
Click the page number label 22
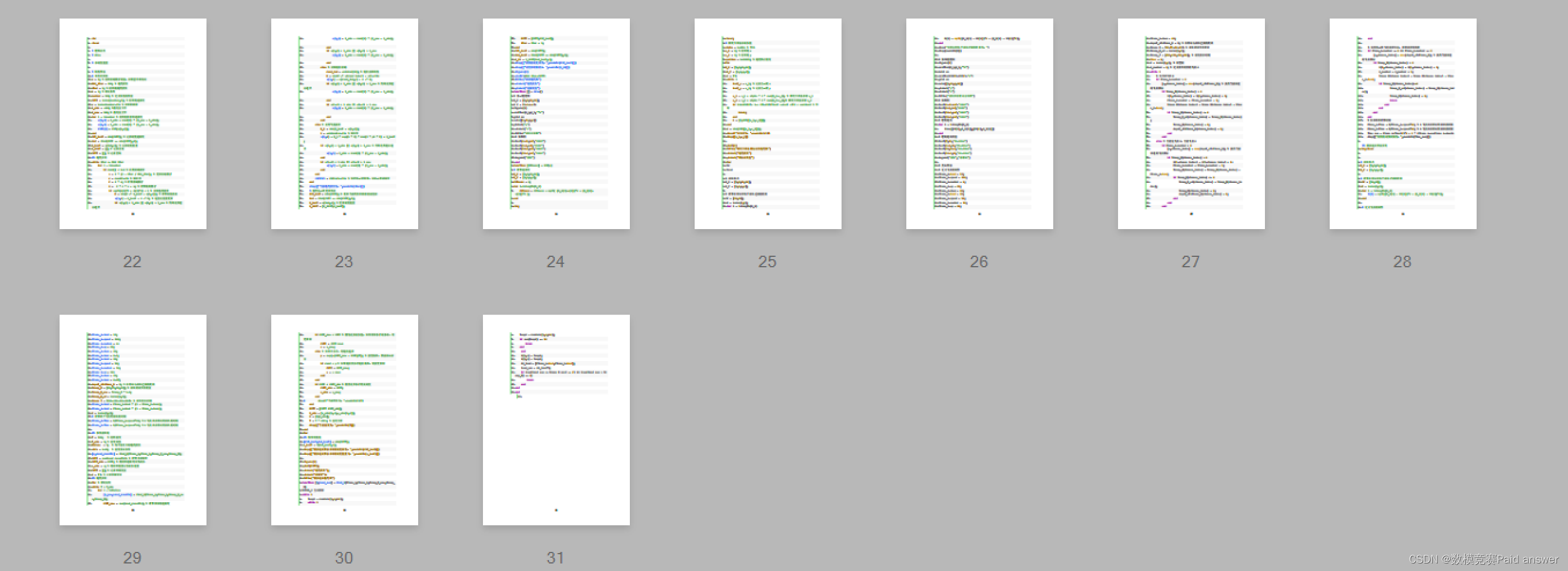(132, 261)
